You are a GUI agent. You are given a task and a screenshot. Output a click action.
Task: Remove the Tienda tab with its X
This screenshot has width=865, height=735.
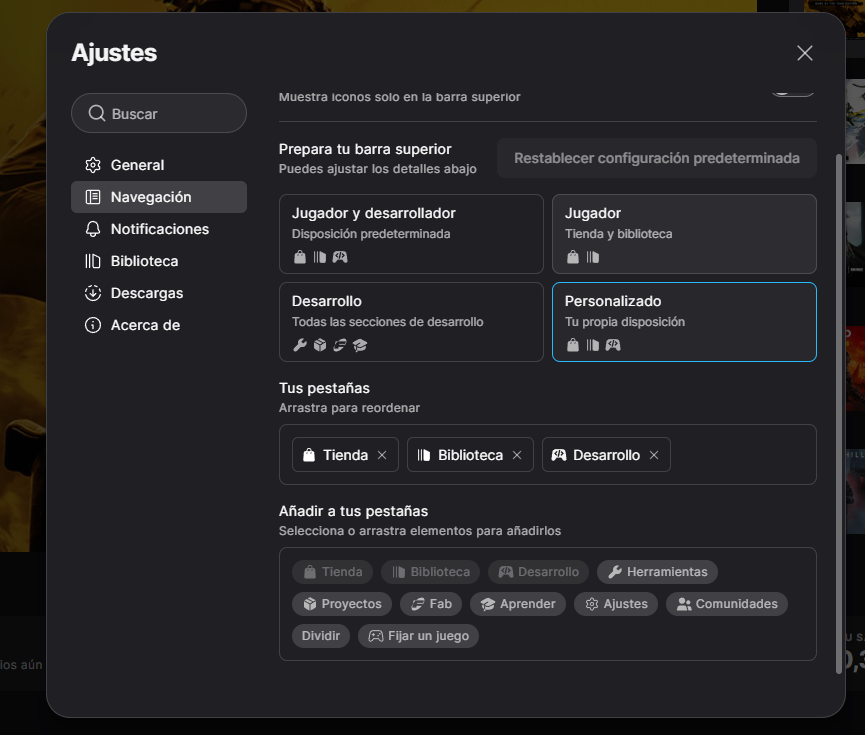pos(382,455)
